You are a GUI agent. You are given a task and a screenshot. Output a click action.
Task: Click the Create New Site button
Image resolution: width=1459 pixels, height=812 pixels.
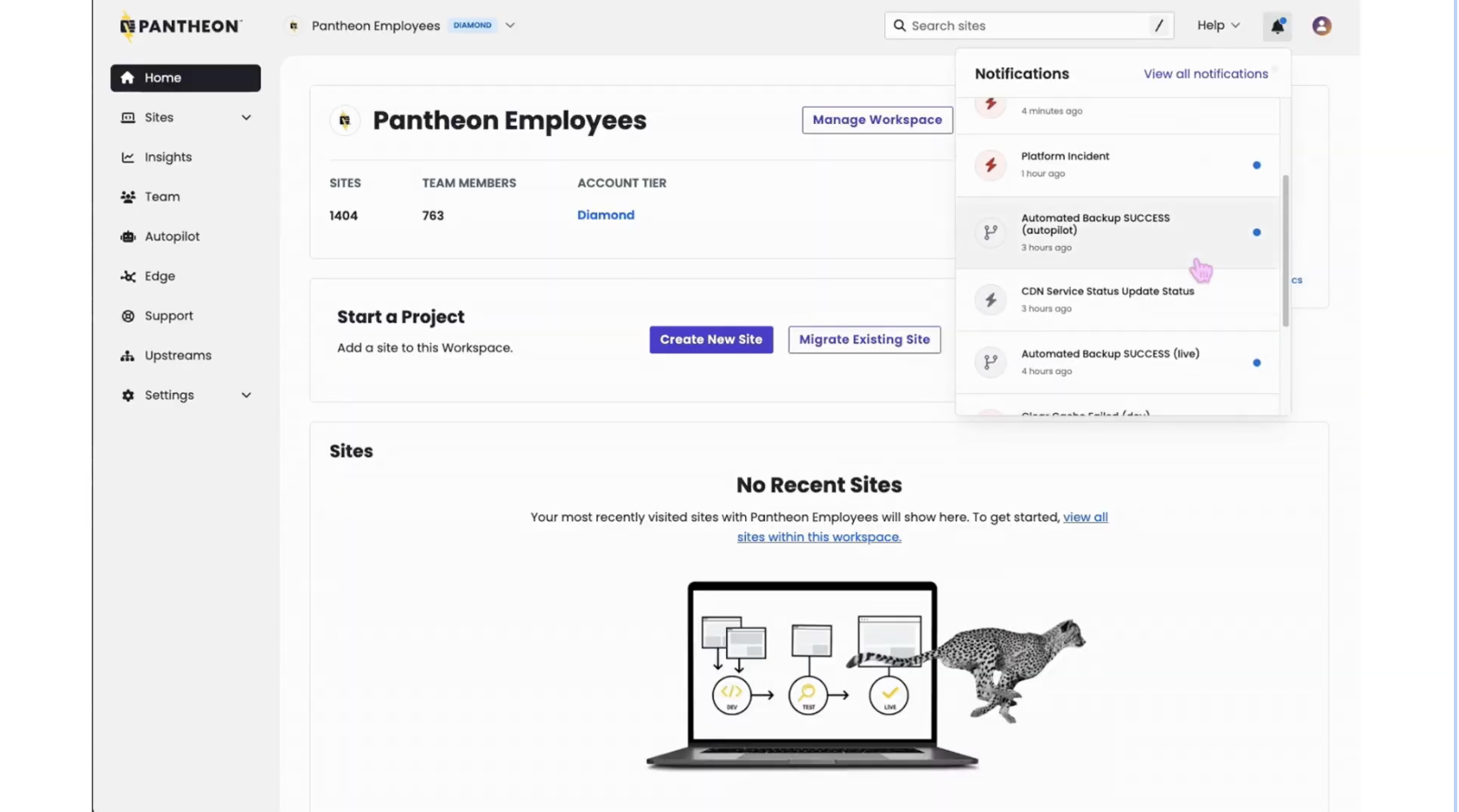point(711,340)
